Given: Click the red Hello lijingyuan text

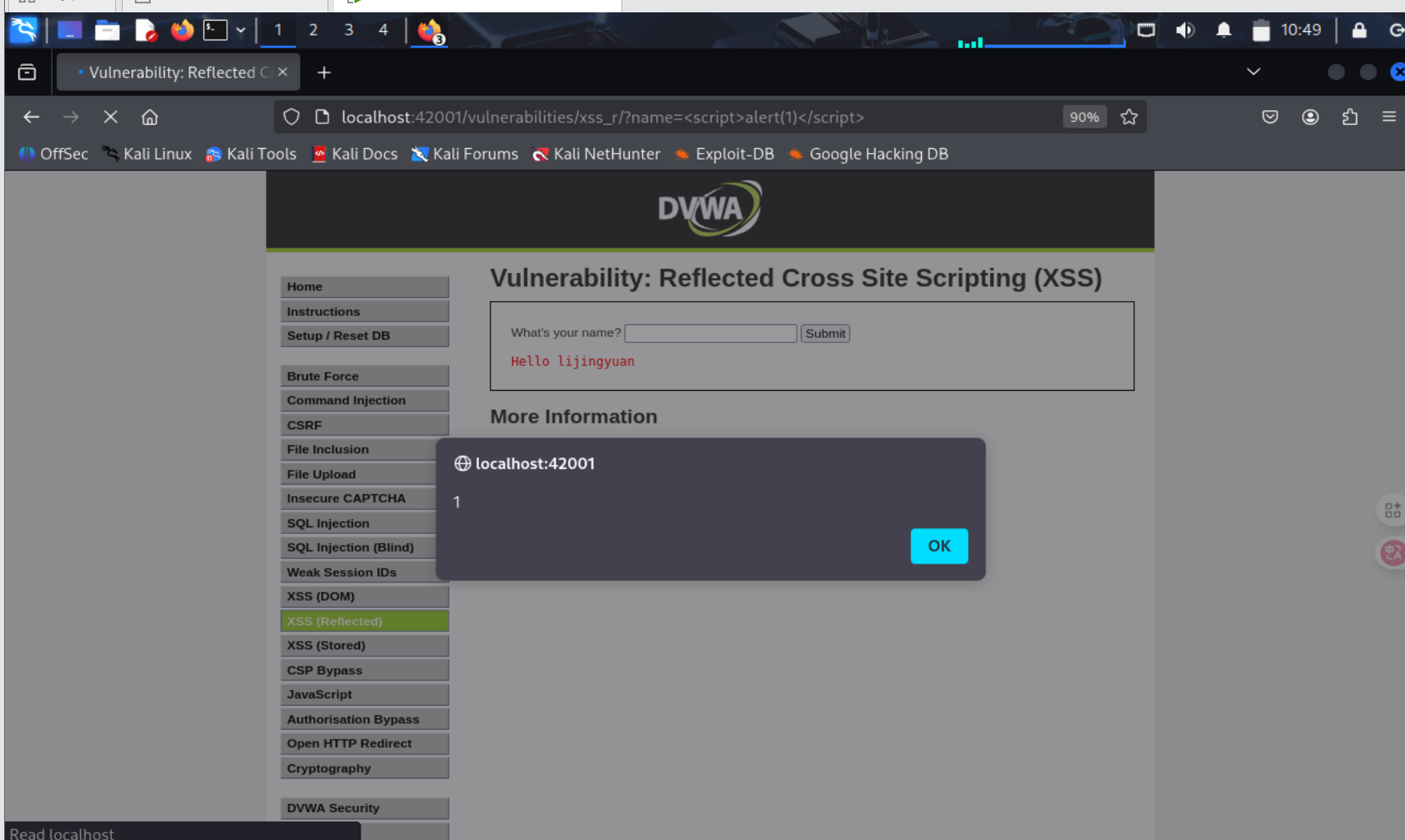Looking at the screenshot, I should point(573,361).
